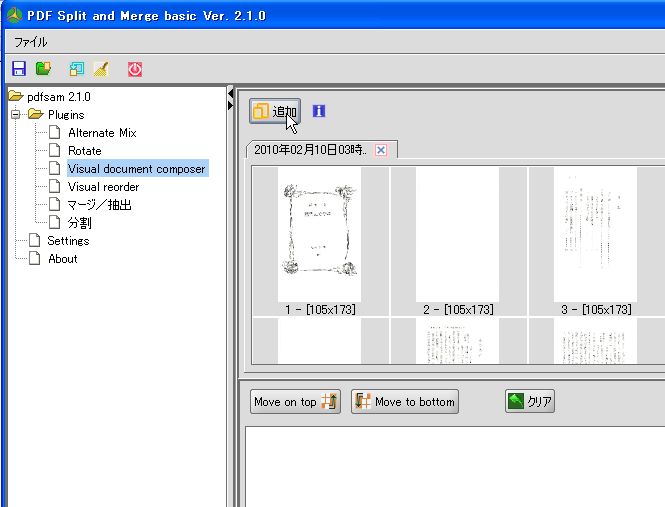
Task: Open the Visual reorder plugin
Action: tap(103, 187)
